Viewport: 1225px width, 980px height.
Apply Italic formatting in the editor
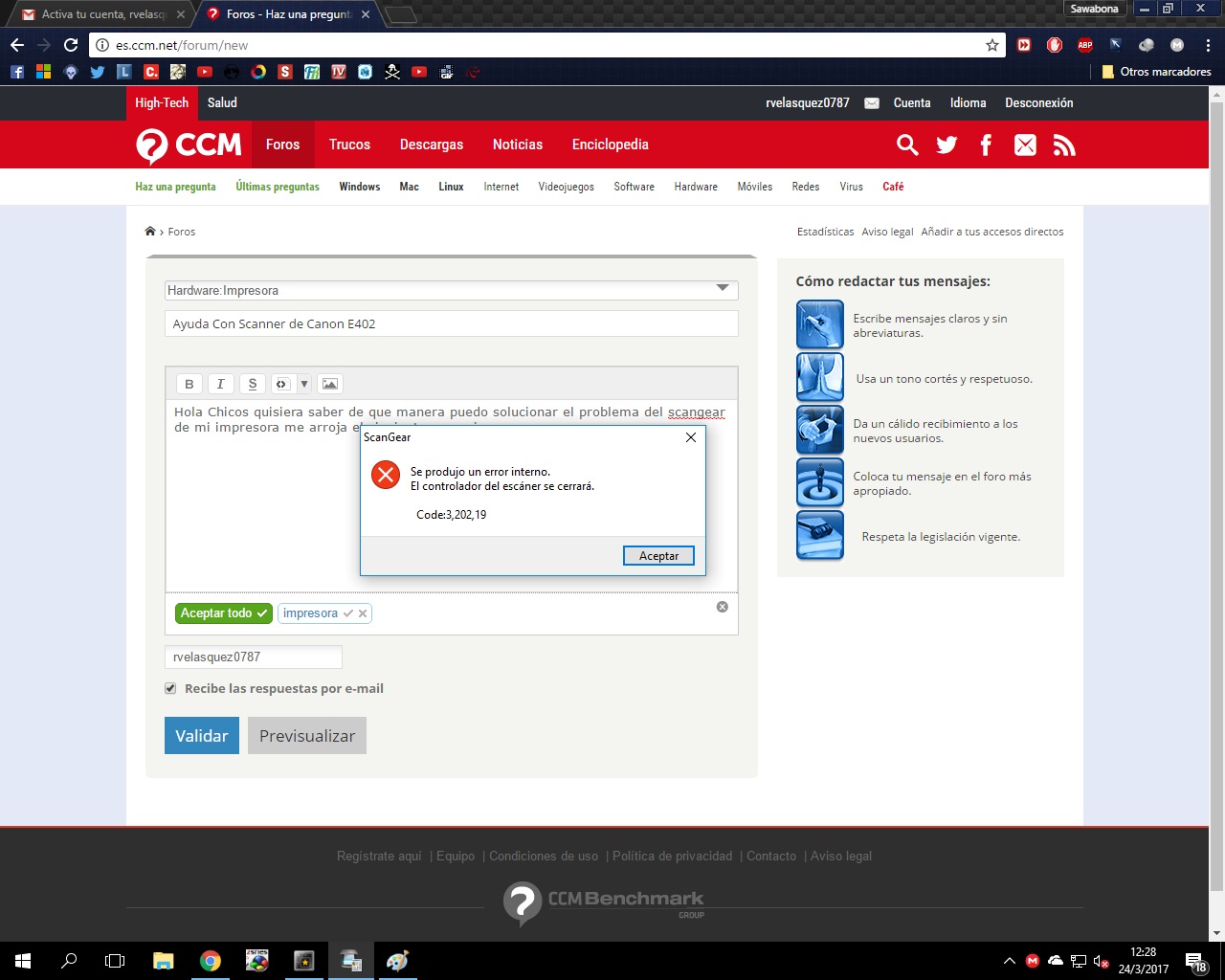[221, 384]
